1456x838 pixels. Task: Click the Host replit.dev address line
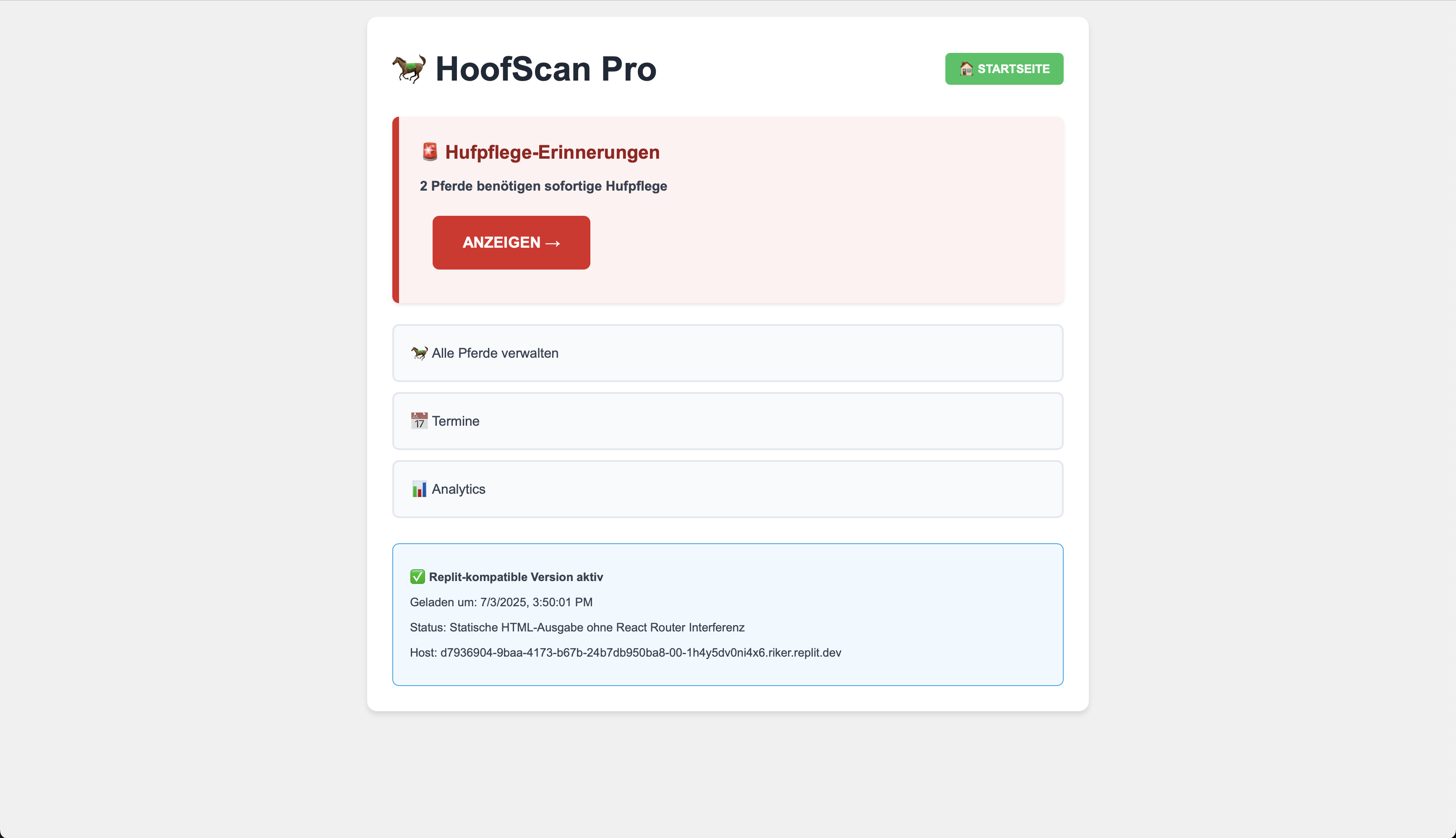(626, 653)
